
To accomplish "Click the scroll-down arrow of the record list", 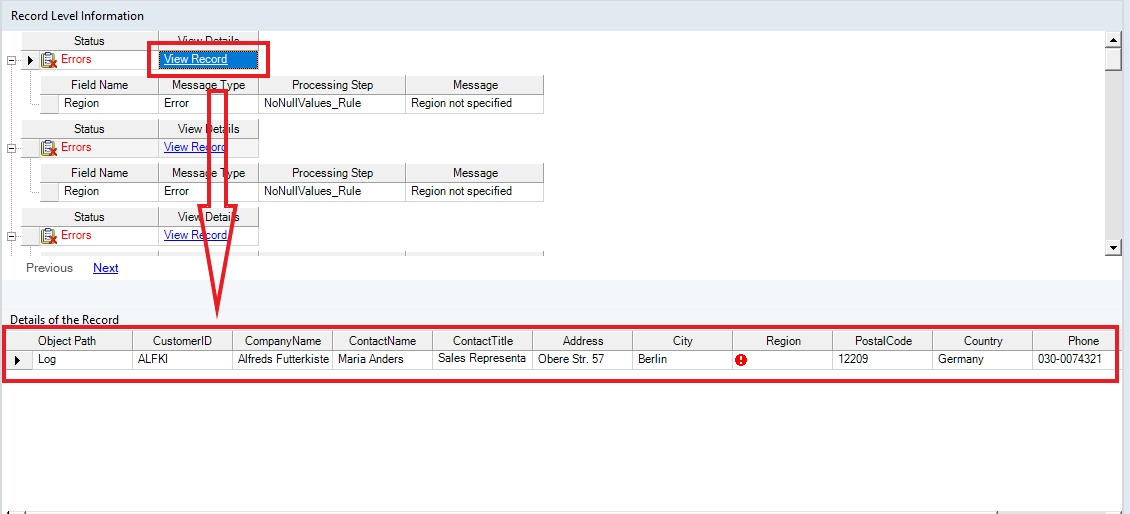I will click(1112, 247).
